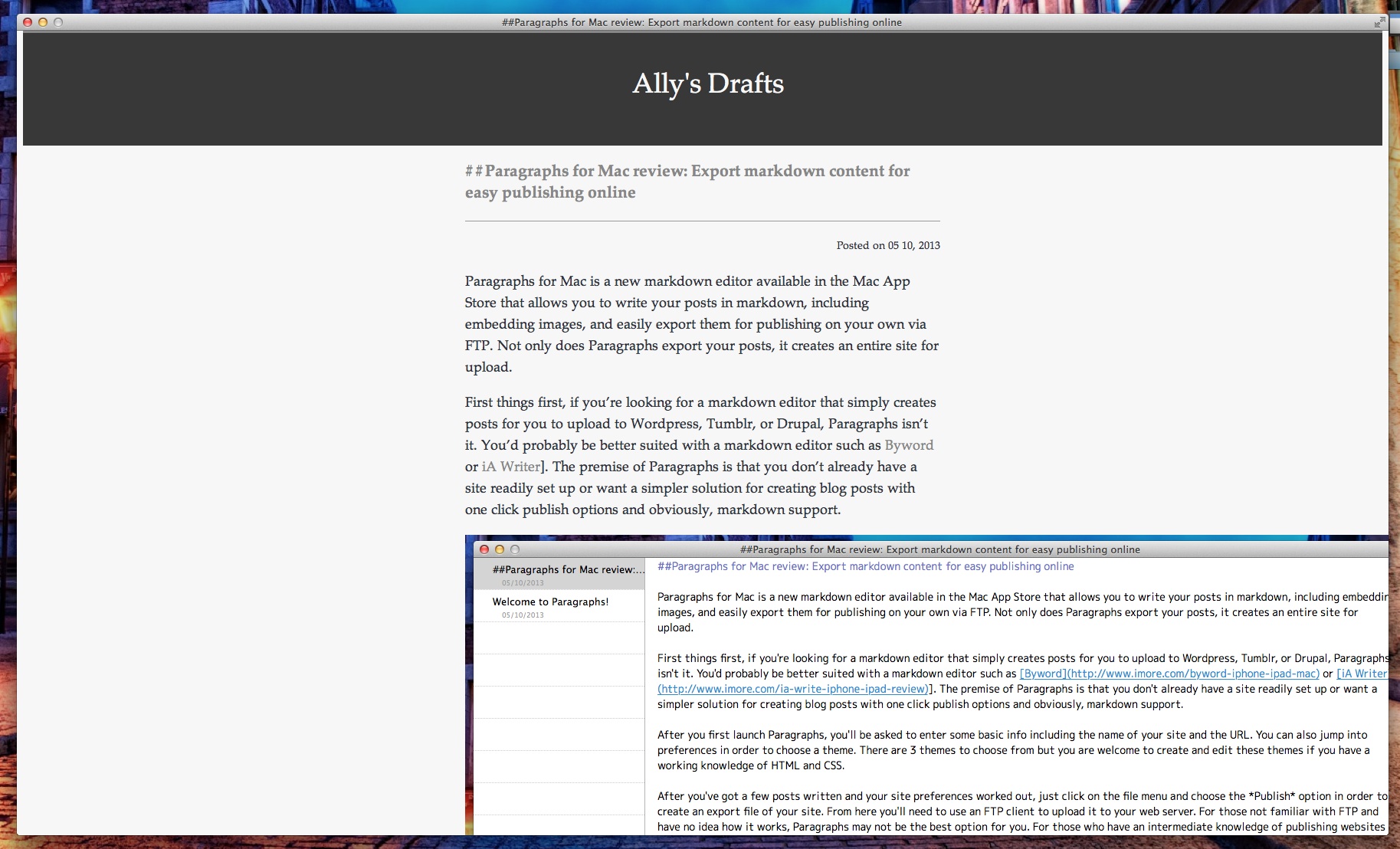Image resolution: width=1400 pixels, height=849 pixels.
Task: Click the yellow minimize dot in embedded screenshot
Action: pos(500,549)
